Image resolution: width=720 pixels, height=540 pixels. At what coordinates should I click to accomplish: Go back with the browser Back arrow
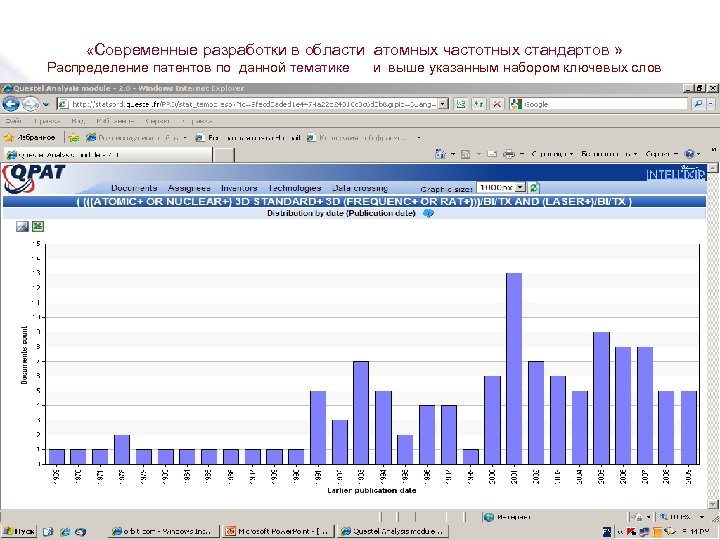coord(10,104)
